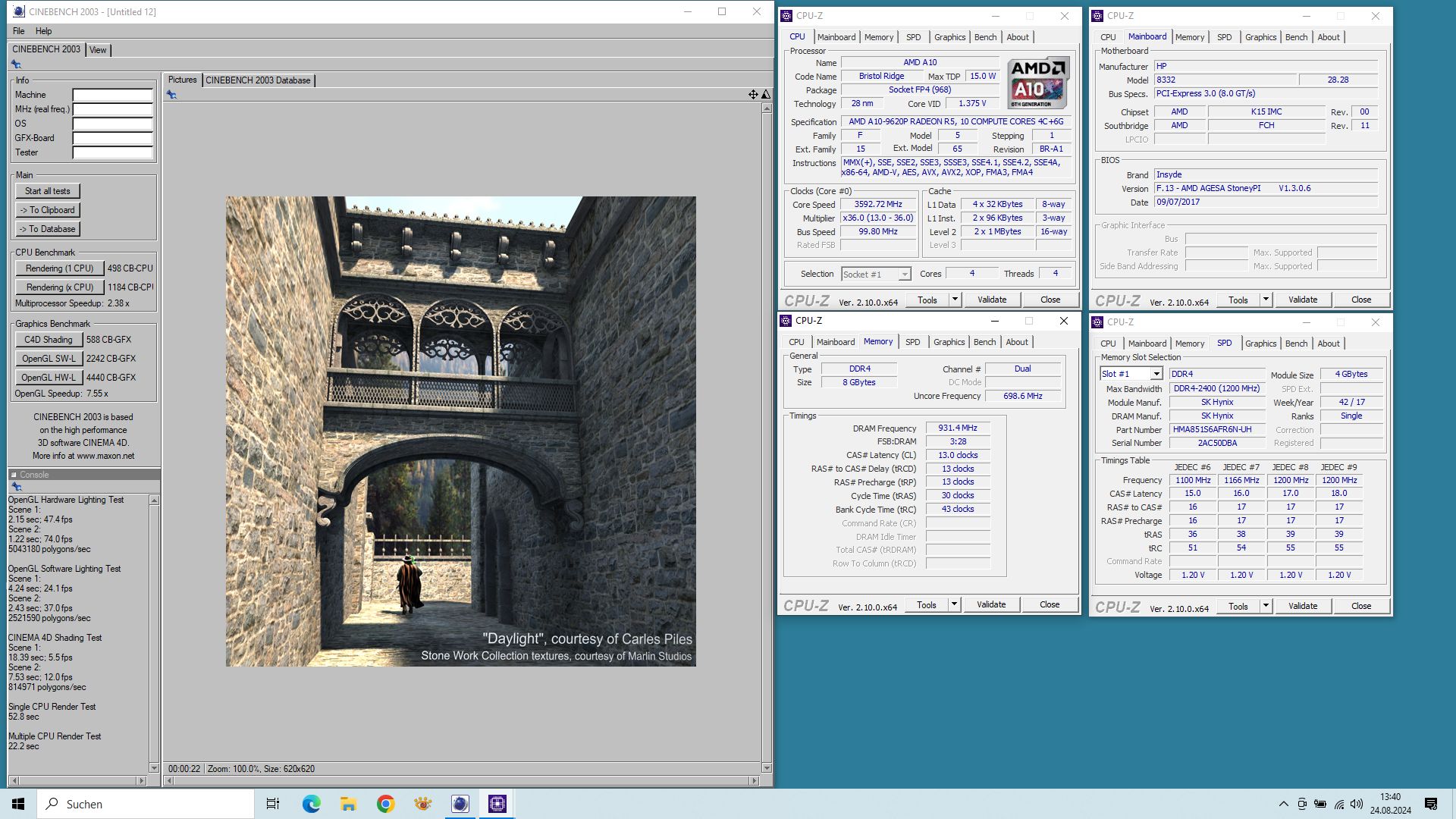
Task: Click the orange face app icon in taskbar
Action: (423, 804)
